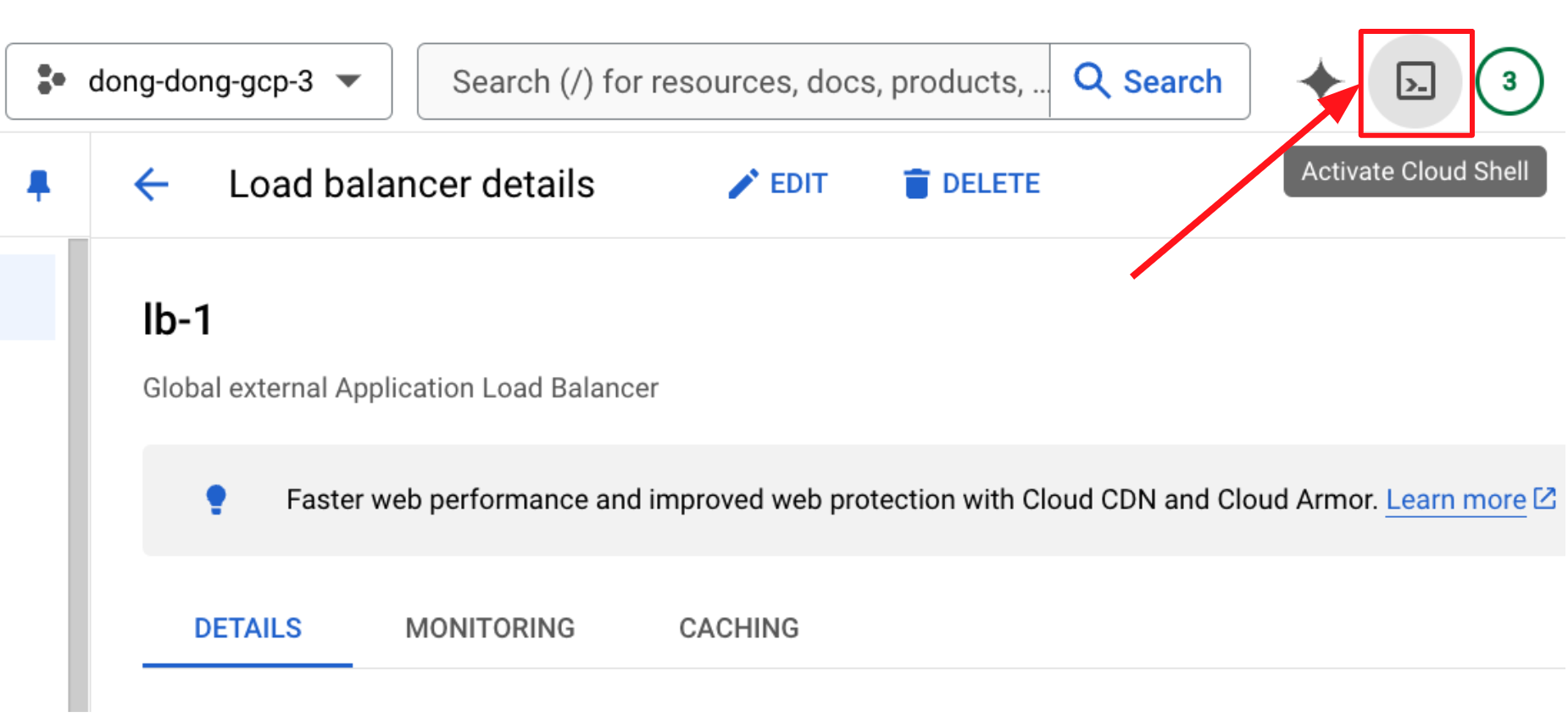
Task: Open the Gemini sparkle assistant icon
Action: pyautogui.click(x=1320, y=82)
